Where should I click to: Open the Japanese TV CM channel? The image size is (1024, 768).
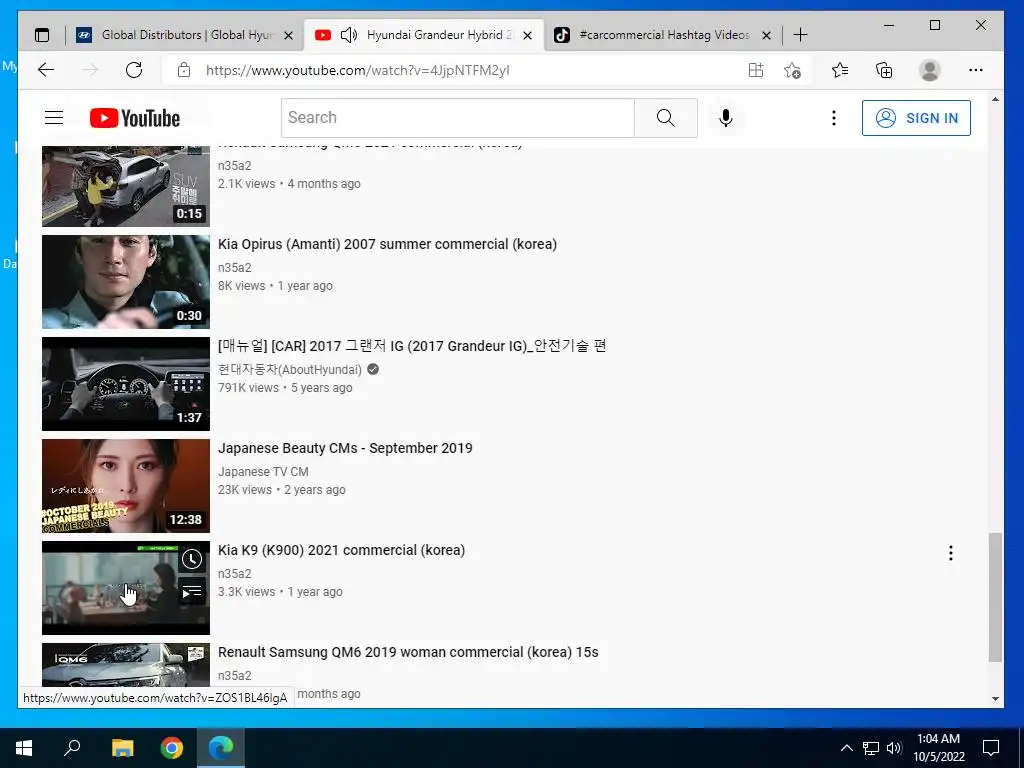263,472
